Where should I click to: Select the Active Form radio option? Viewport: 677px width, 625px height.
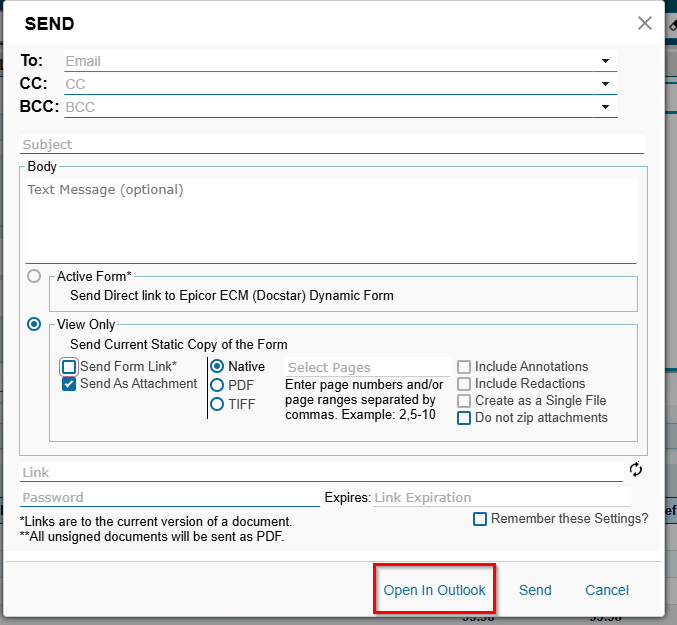pos(35,276)
